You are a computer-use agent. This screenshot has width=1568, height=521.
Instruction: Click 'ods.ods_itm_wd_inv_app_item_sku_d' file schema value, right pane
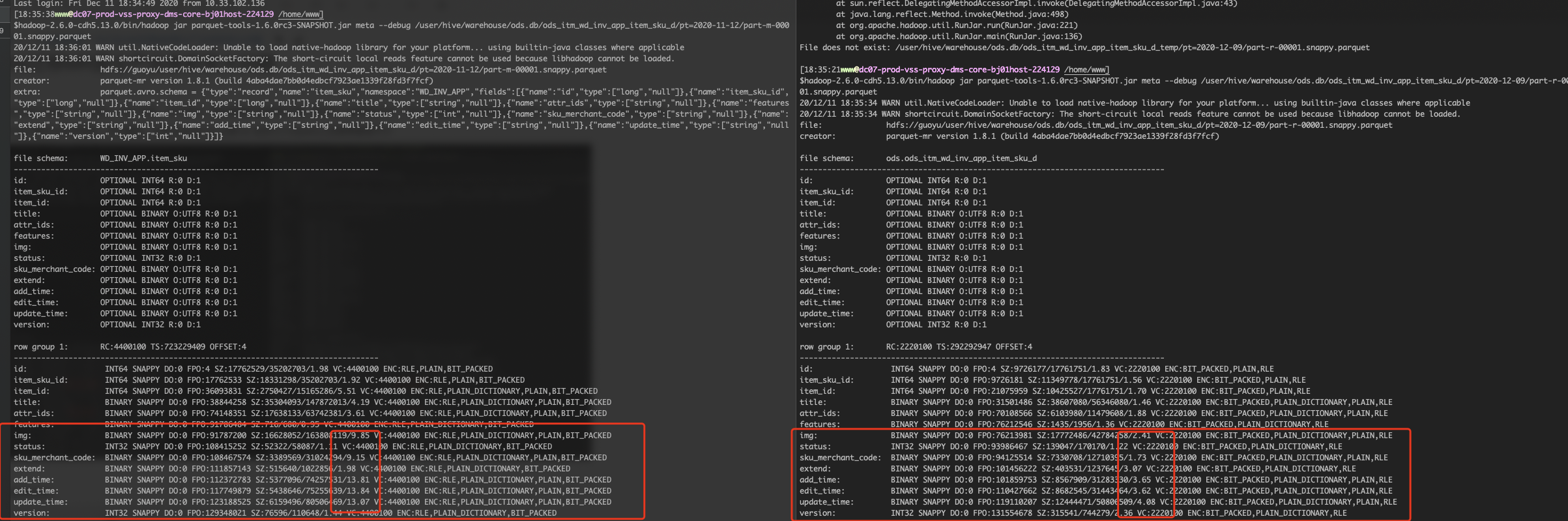[961, 158]
